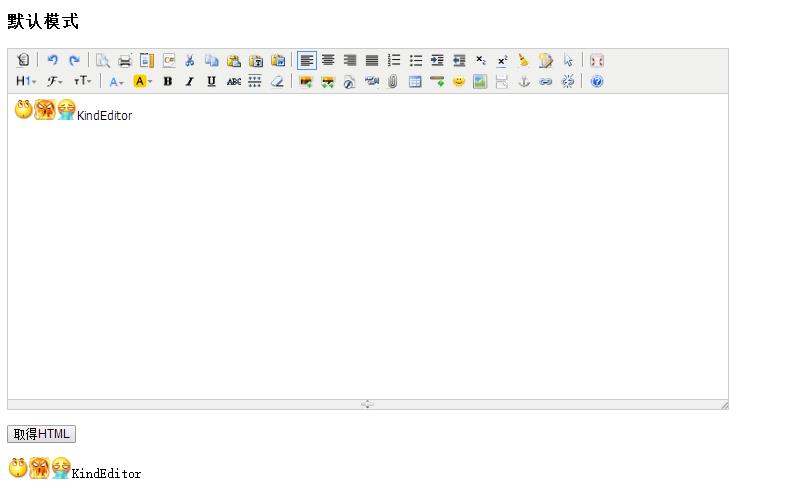
Task: Insert a page break
Action: (x=502, y=81)
